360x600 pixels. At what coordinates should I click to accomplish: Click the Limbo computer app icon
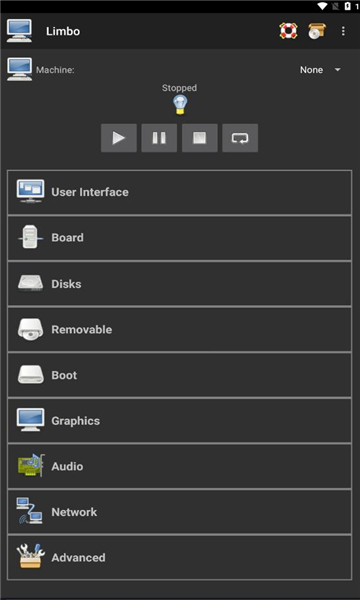19,31
